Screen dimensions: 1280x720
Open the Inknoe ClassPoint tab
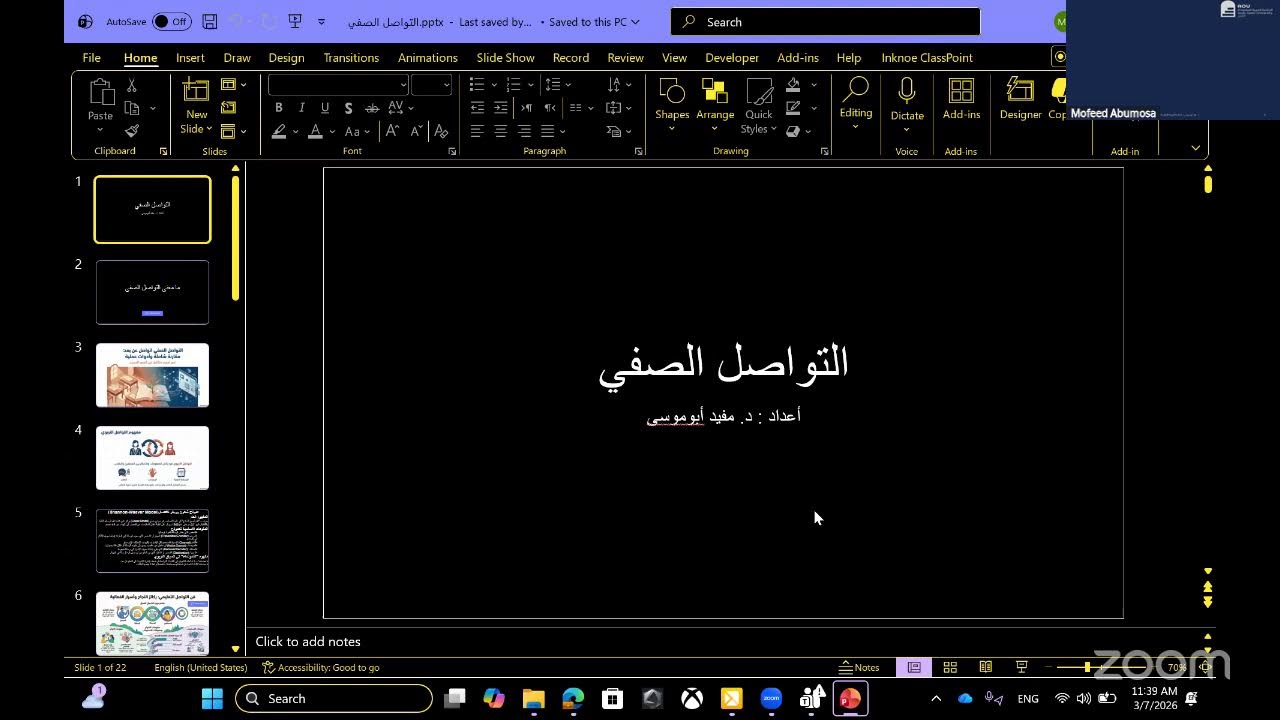pos(927,57)
